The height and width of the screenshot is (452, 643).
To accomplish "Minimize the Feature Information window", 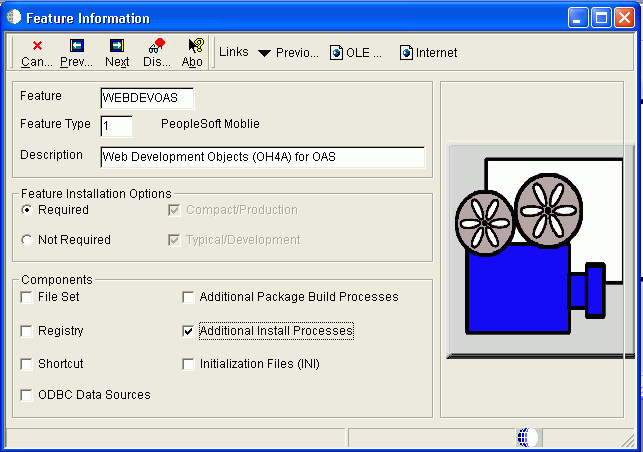I will [578, 18].
